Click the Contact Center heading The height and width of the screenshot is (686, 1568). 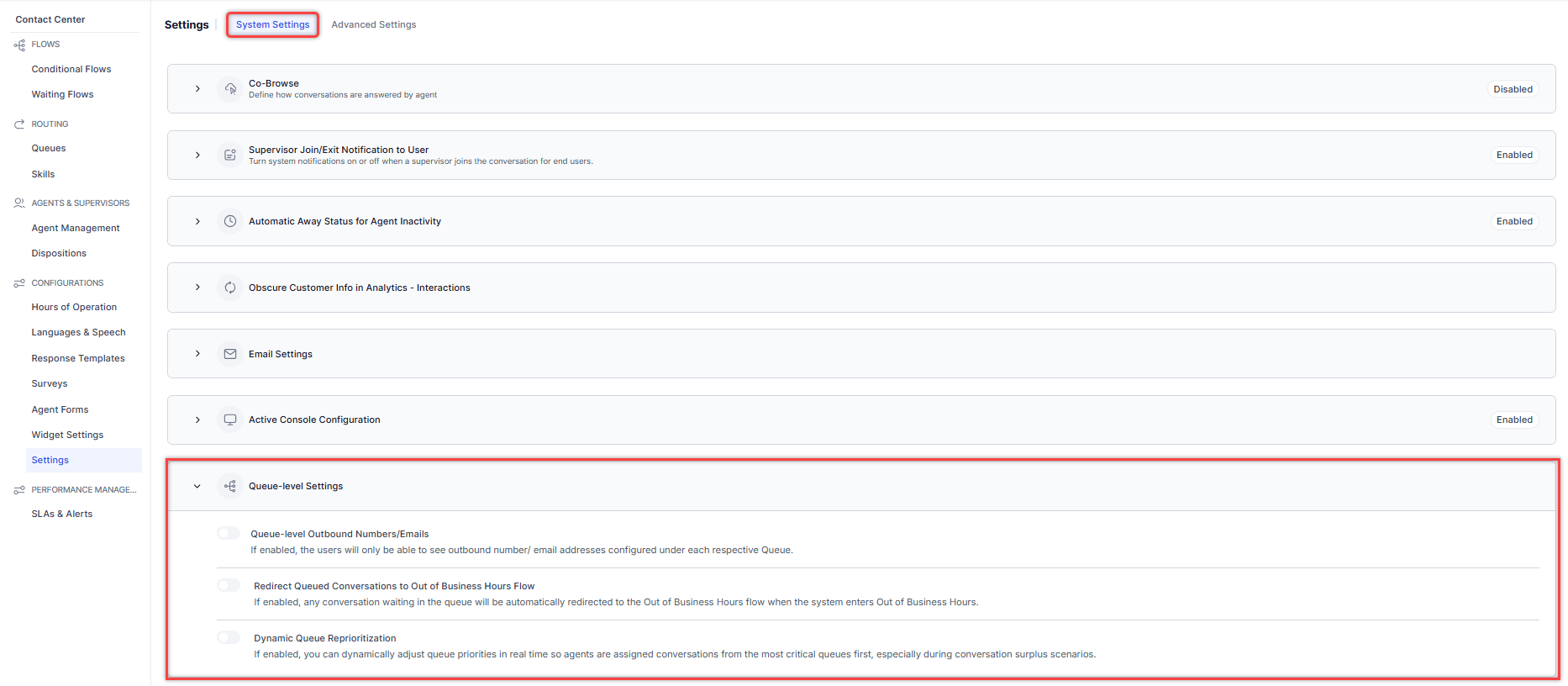coord(50,19)
